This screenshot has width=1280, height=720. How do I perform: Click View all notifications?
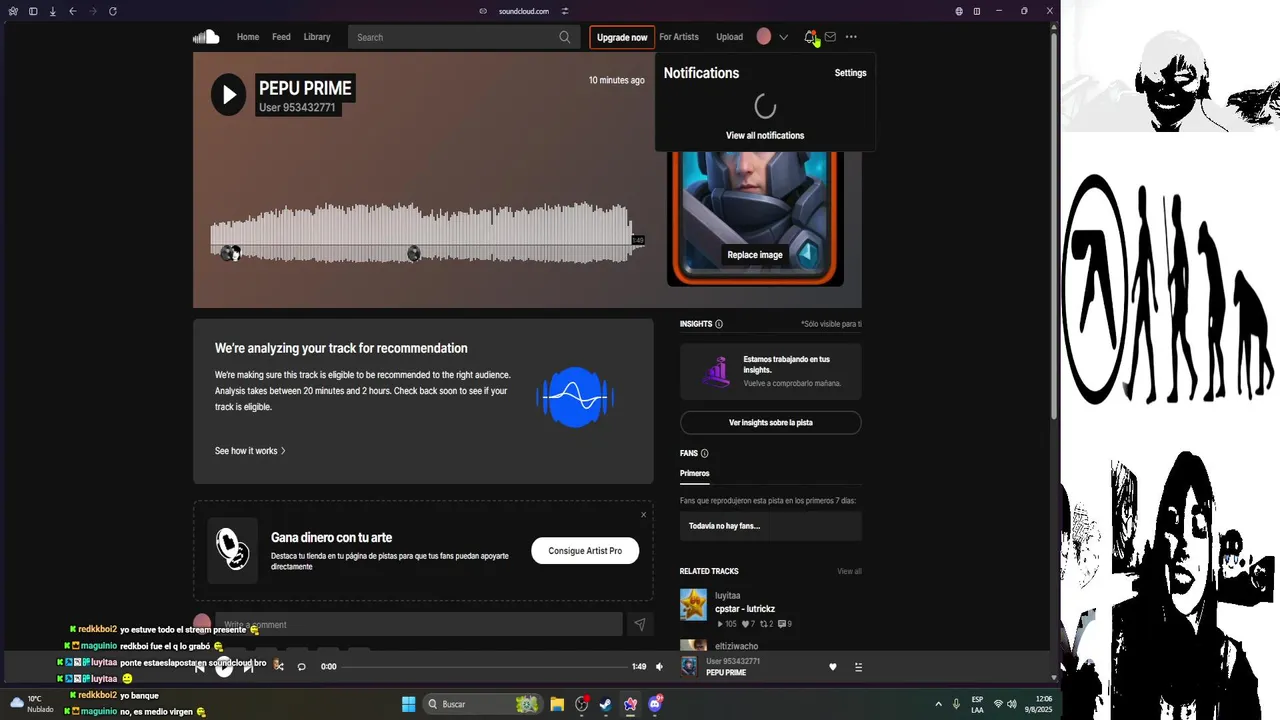[x=765, y=135]
